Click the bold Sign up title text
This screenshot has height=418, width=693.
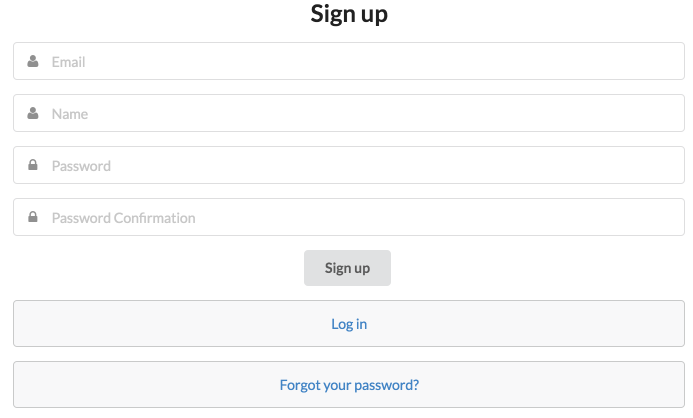point(349,14)
